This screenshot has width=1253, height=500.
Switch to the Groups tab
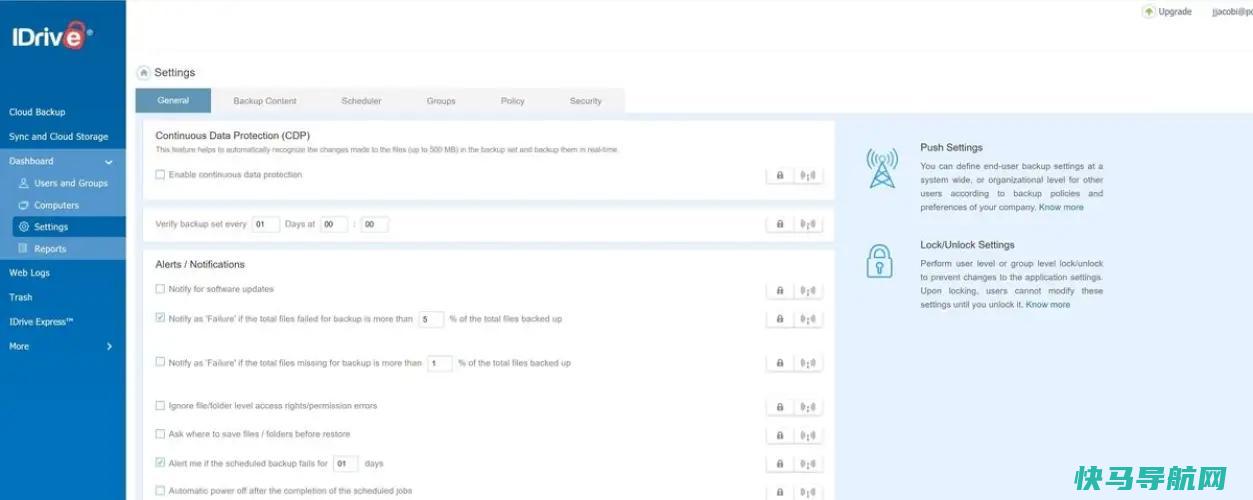pos(441,101)
